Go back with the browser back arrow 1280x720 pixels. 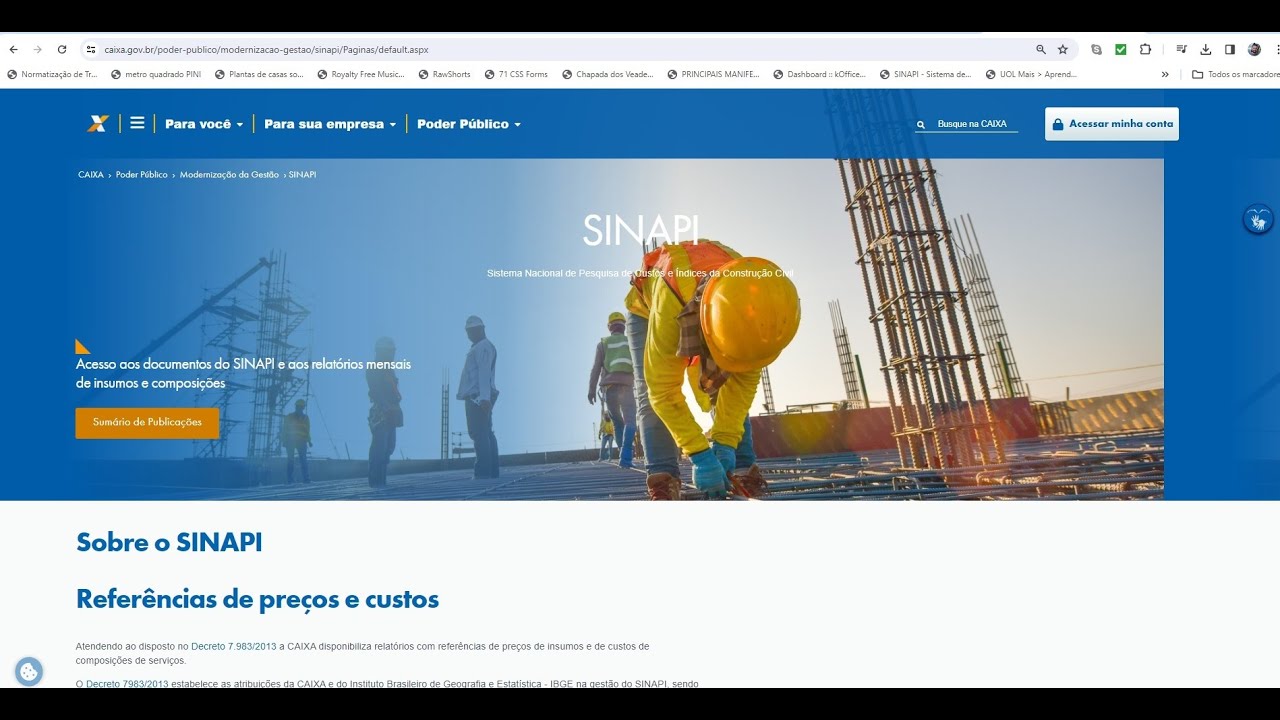14,49
